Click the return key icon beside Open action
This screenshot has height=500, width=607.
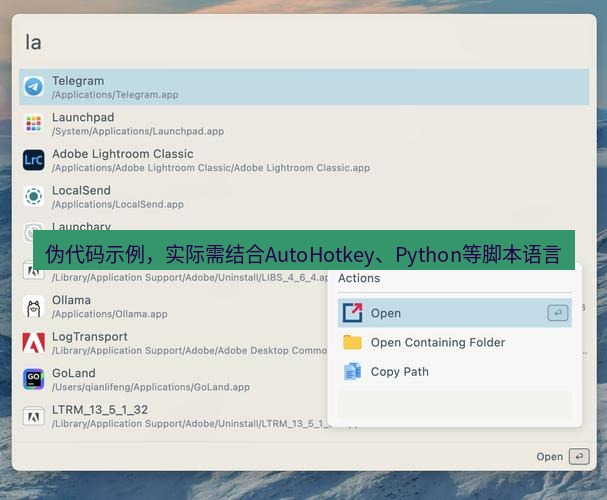coord(558,313)
